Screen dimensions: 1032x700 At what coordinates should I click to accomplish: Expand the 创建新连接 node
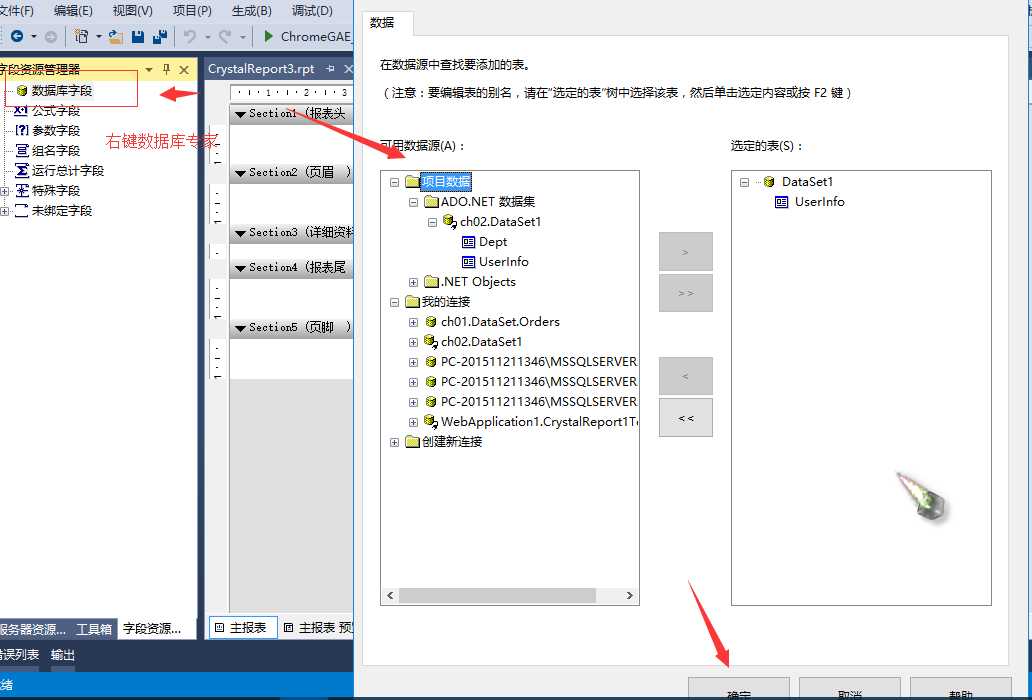pyautogui.click(x=394, y=442)
